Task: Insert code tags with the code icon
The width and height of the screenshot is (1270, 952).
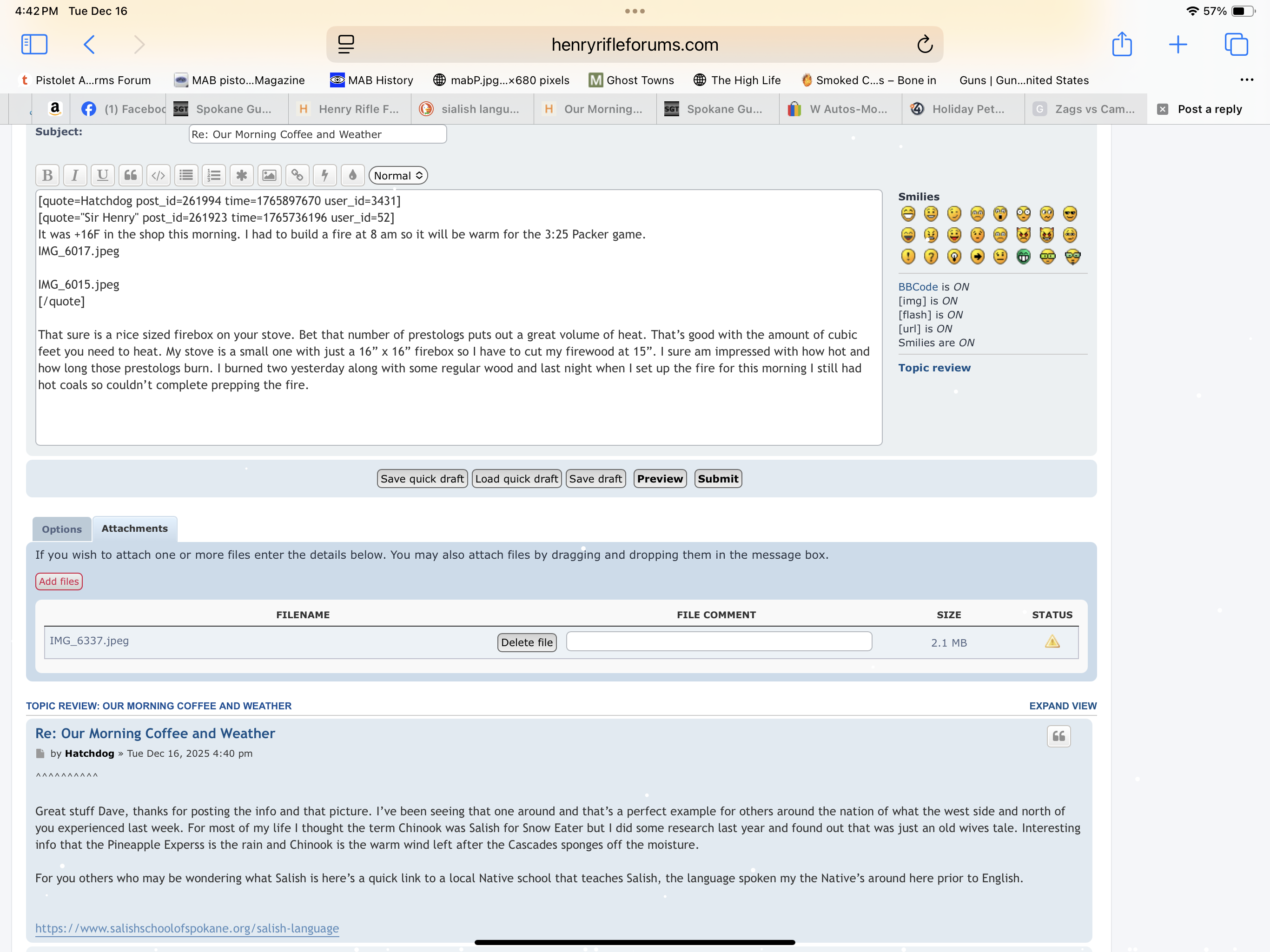Action: pos(158,175)
